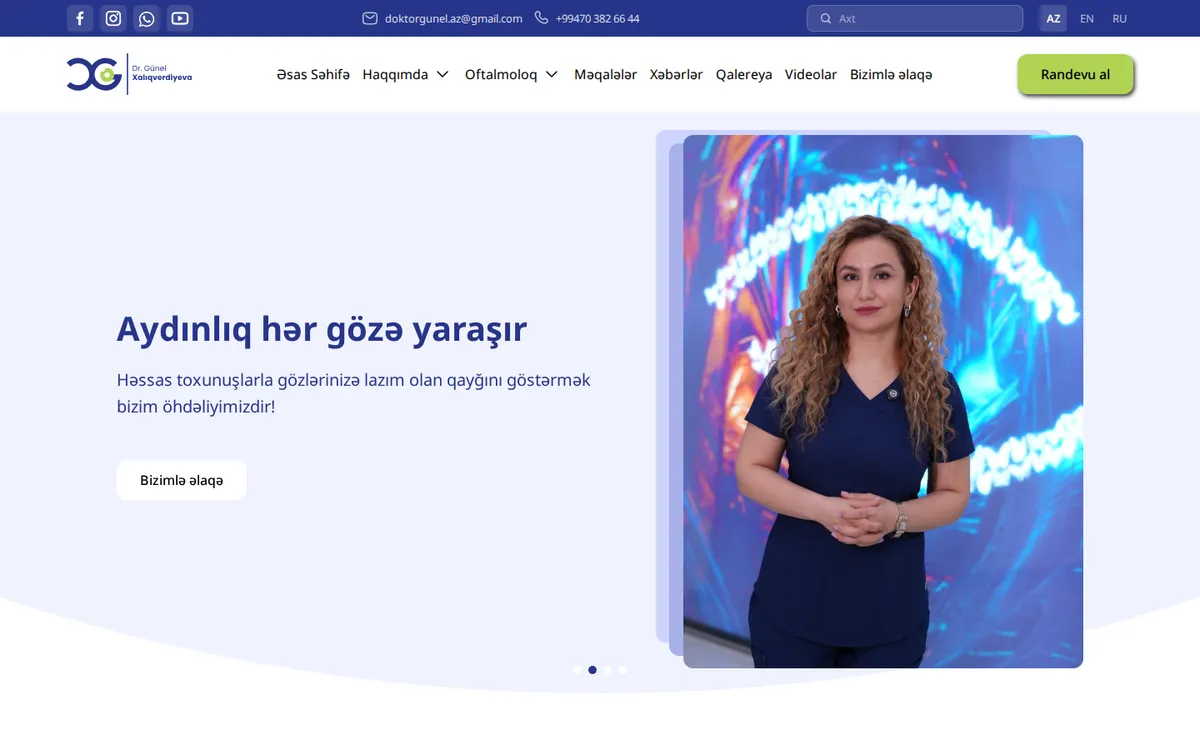Go to Əsas Səhifə
Image resolution: width=1200 pixels, height=750 pixels.
pos(313,75)
